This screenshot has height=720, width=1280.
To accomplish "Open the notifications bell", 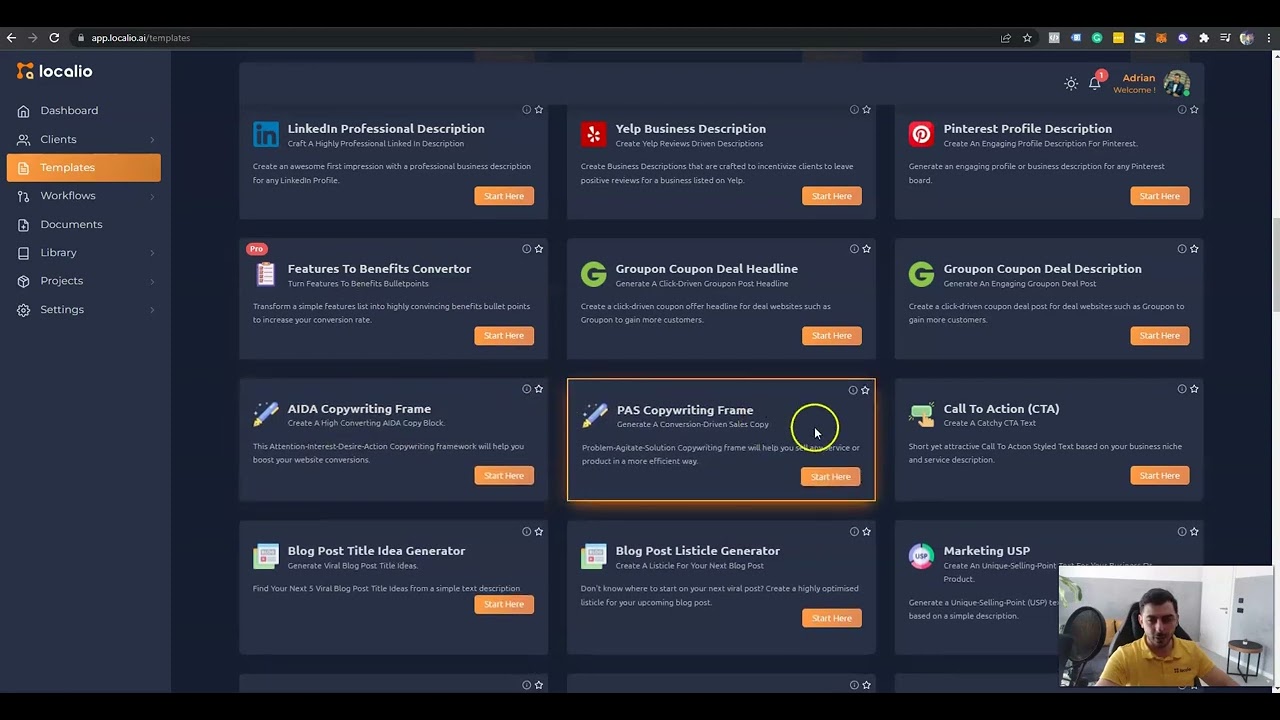I will coord(1095,83).
